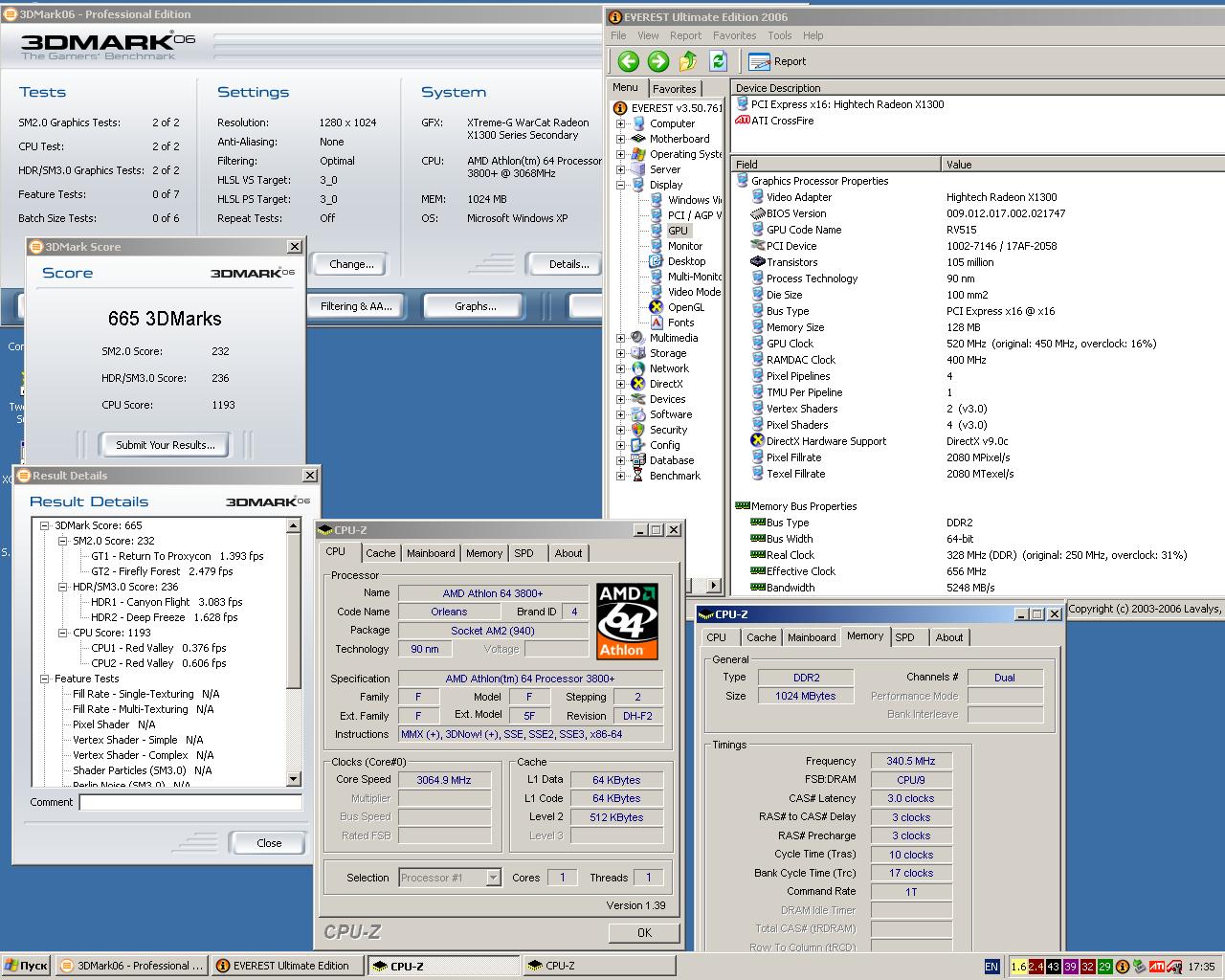Select the OpenGL item icon under Display
The height and width of the screenshot is (980, 1225).
(656, 307)
